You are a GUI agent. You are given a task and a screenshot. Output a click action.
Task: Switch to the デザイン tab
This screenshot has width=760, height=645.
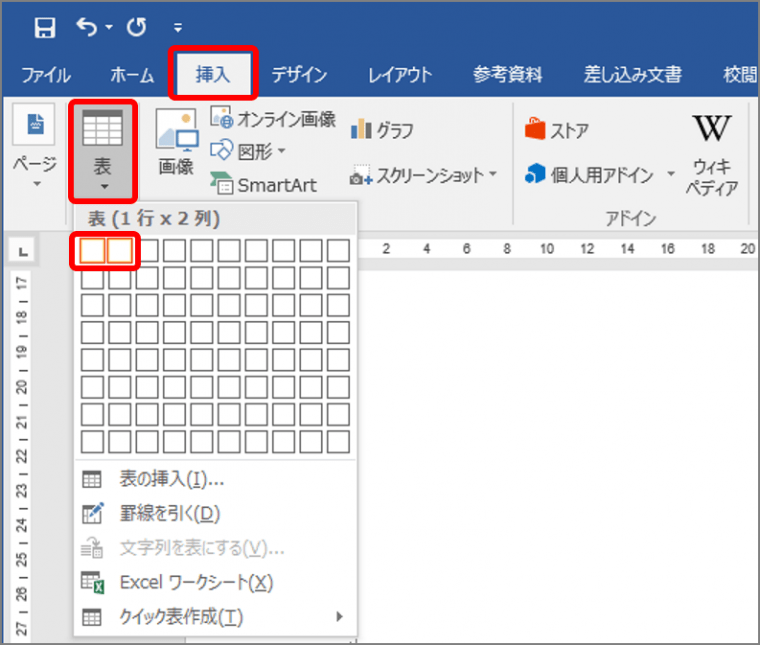click(299, 75)
